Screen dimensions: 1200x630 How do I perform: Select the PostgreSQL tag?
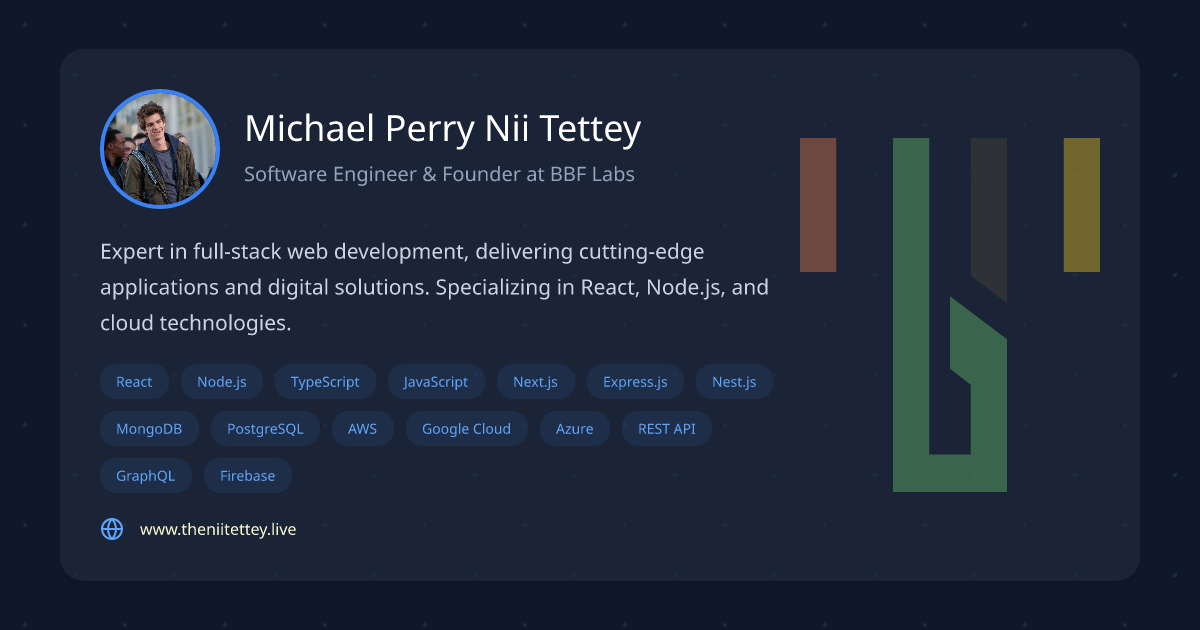tap(265, 429)
